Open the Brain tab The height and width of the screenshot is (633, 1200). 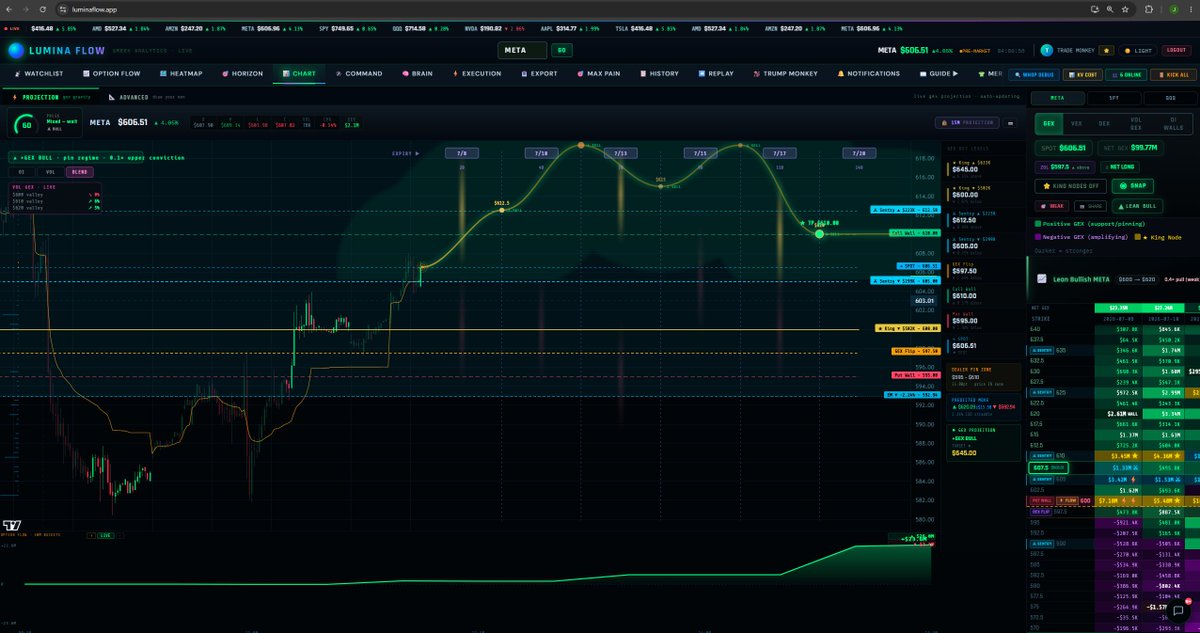(417, 73)
